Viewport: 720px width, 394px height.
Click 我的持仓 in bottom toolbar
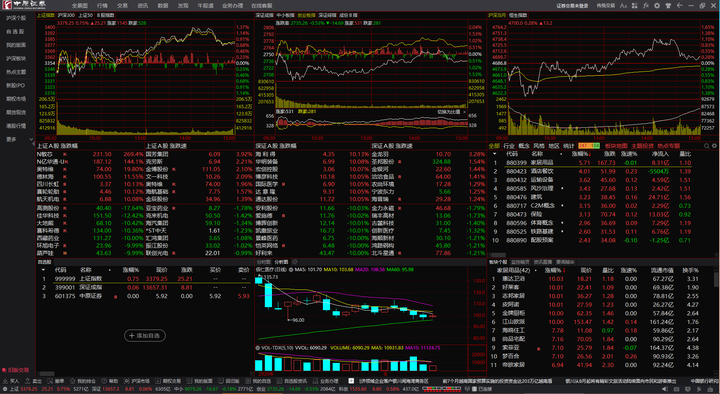coord(83,381)
